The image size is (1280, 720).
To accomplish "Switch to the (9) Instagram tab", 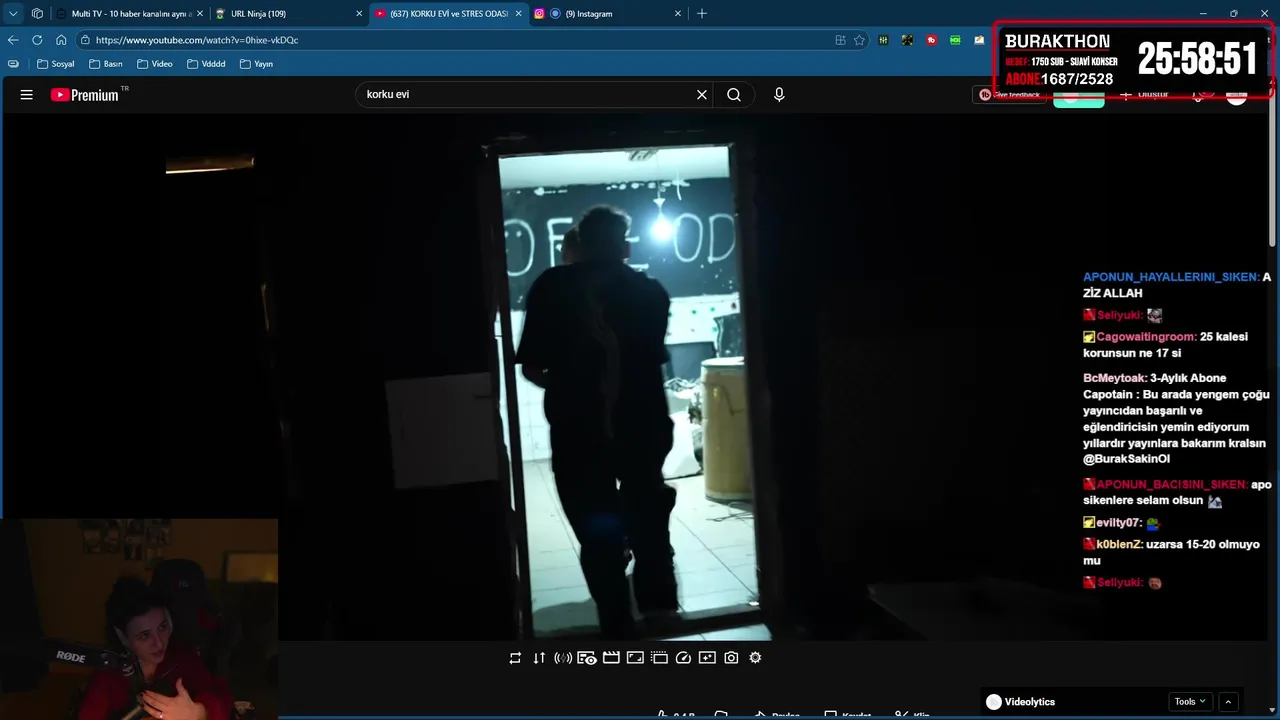I will coord(605,14).
